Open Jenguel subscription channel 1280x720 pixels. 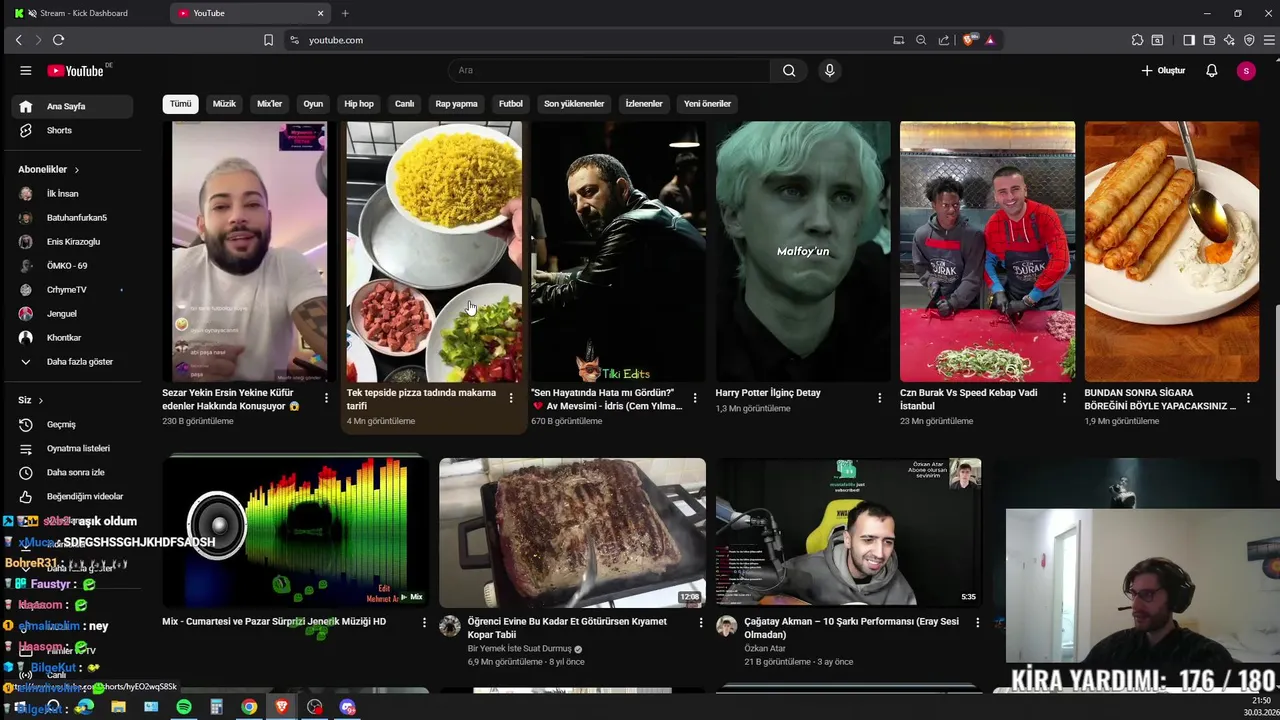point(72,314)
